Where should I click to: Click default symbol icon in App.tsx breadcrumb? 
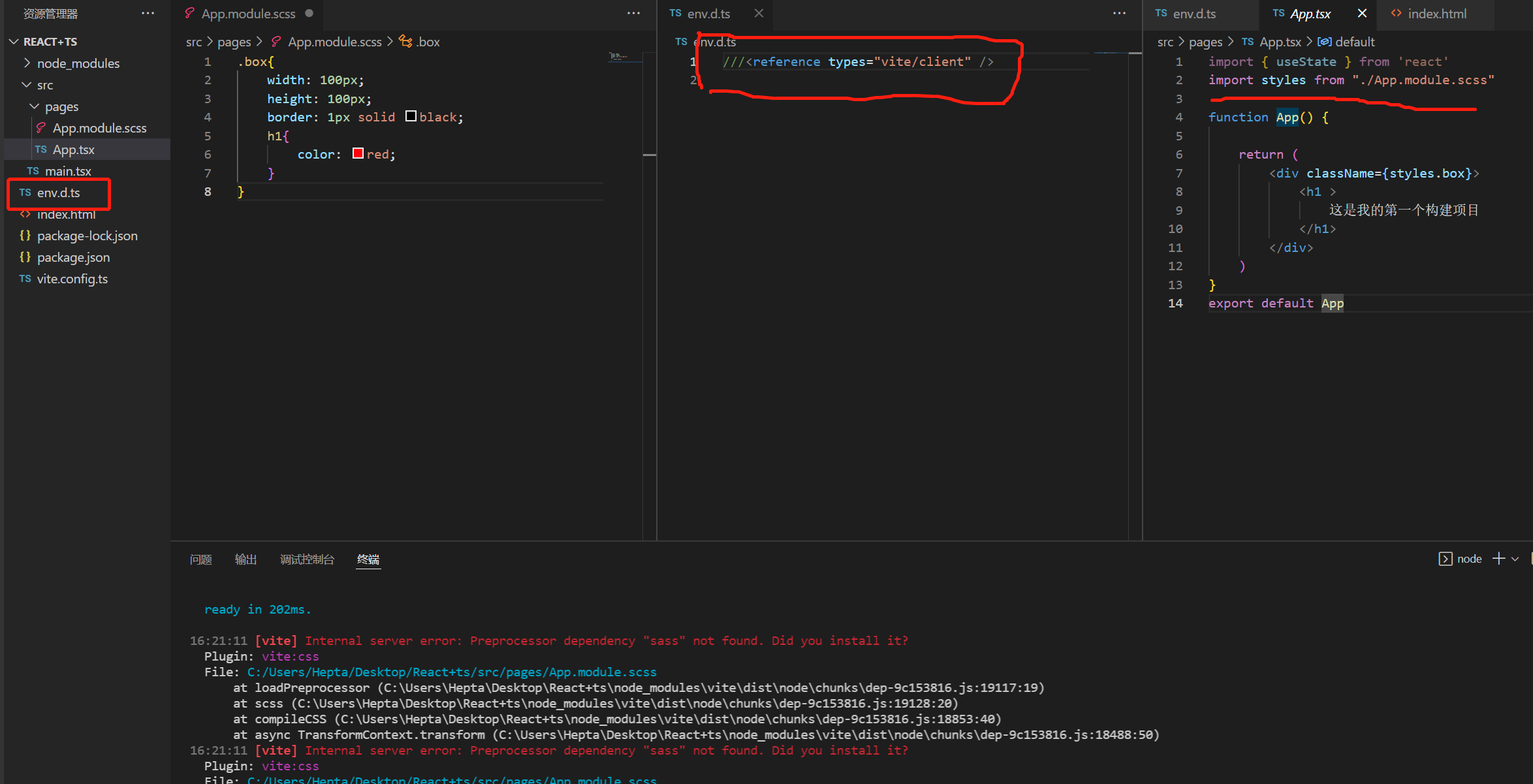pos(1324,41)
